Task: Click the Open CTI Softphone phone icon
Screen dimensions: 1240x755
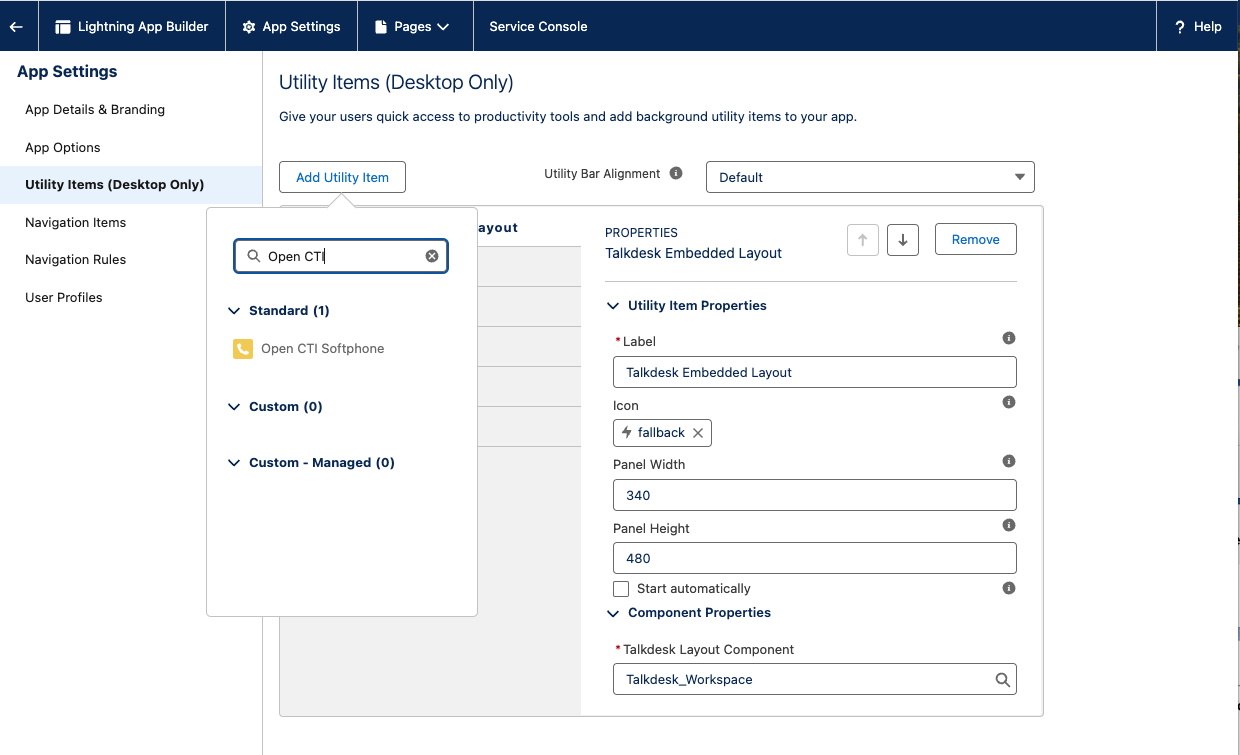Action: point(242,349)
